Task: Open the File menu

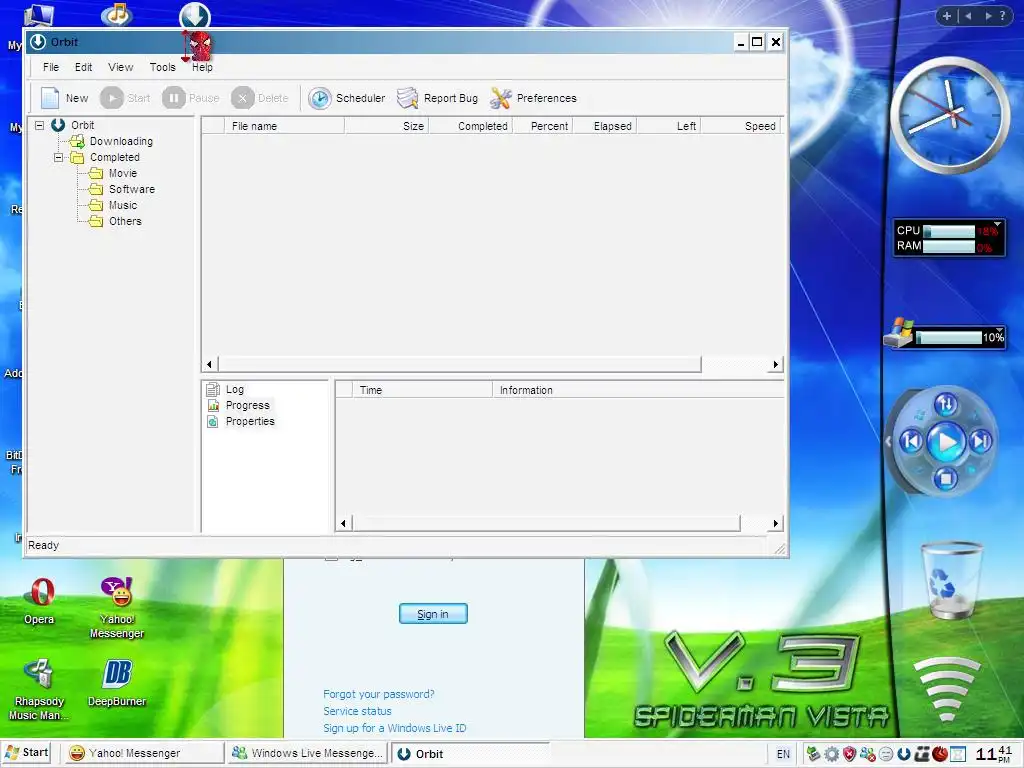Action: [x=51, y=67]
